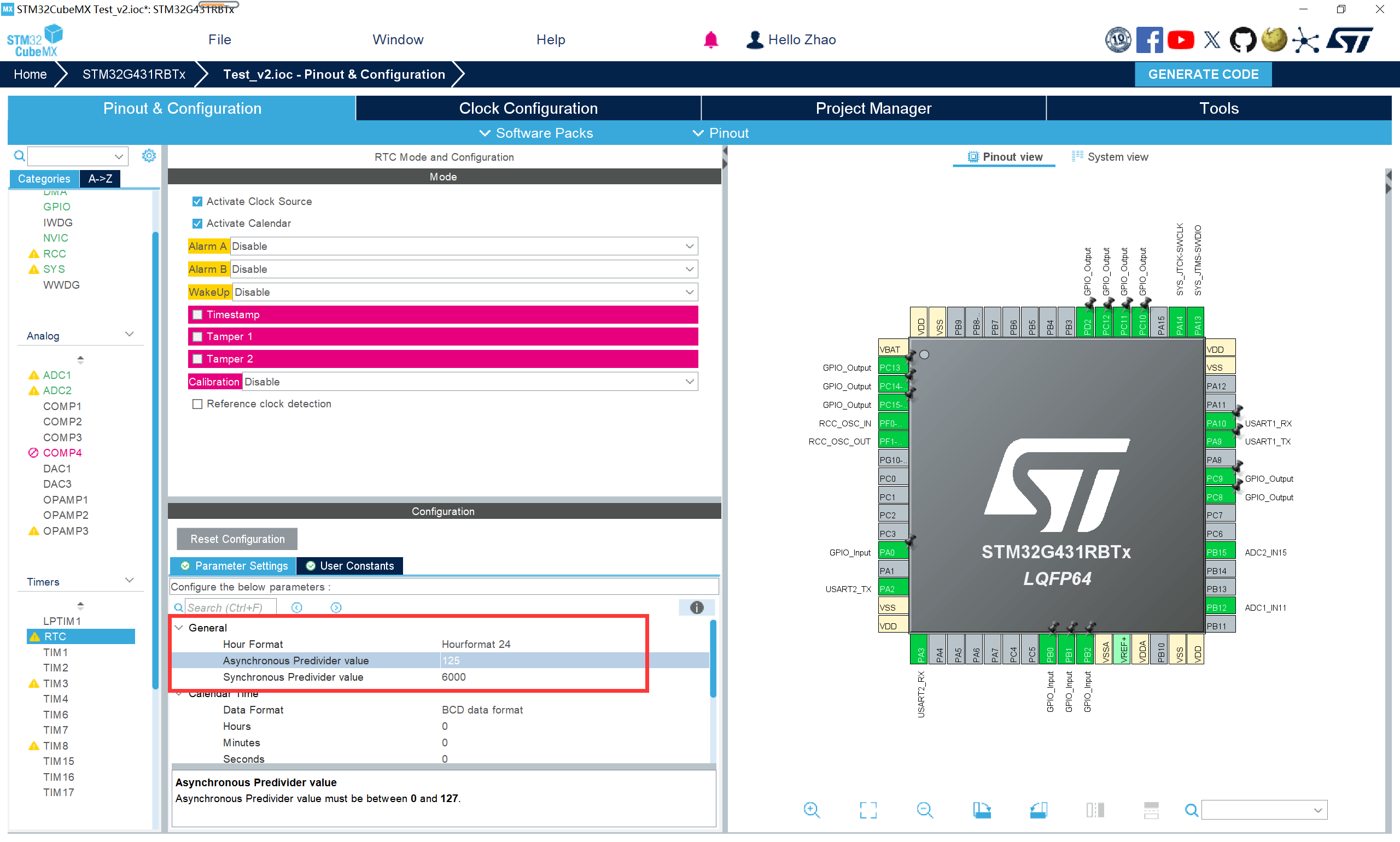Screen dimensions: 1400x842
Task: Collapse the General parameter group
Action: (179, 628)
